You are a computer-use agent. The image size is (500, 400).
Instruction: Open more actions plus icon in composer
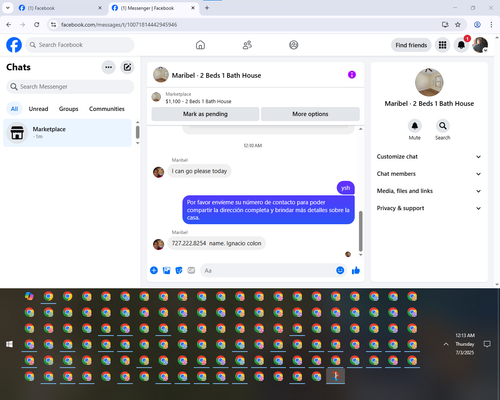[x=154, y=270]
